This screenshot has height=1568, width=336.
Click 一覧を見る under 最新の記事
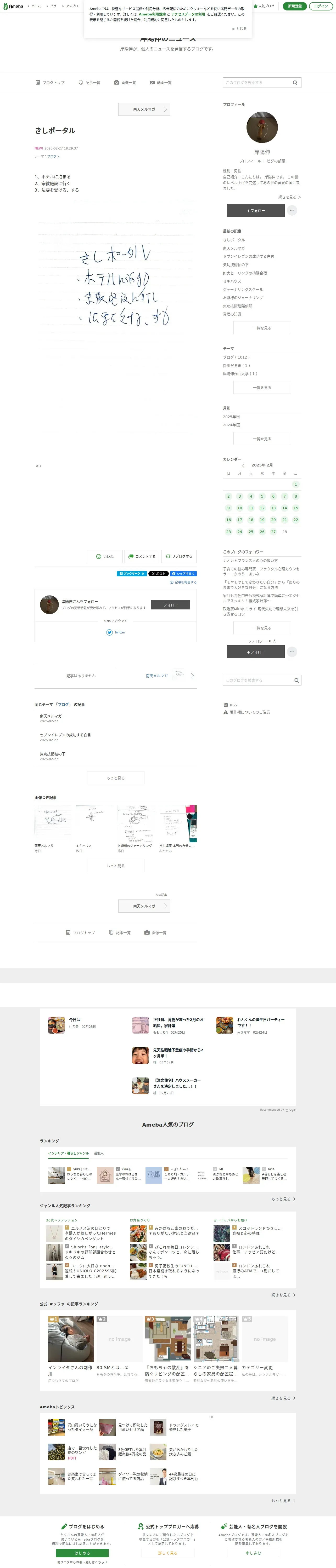tap(262, 327)
